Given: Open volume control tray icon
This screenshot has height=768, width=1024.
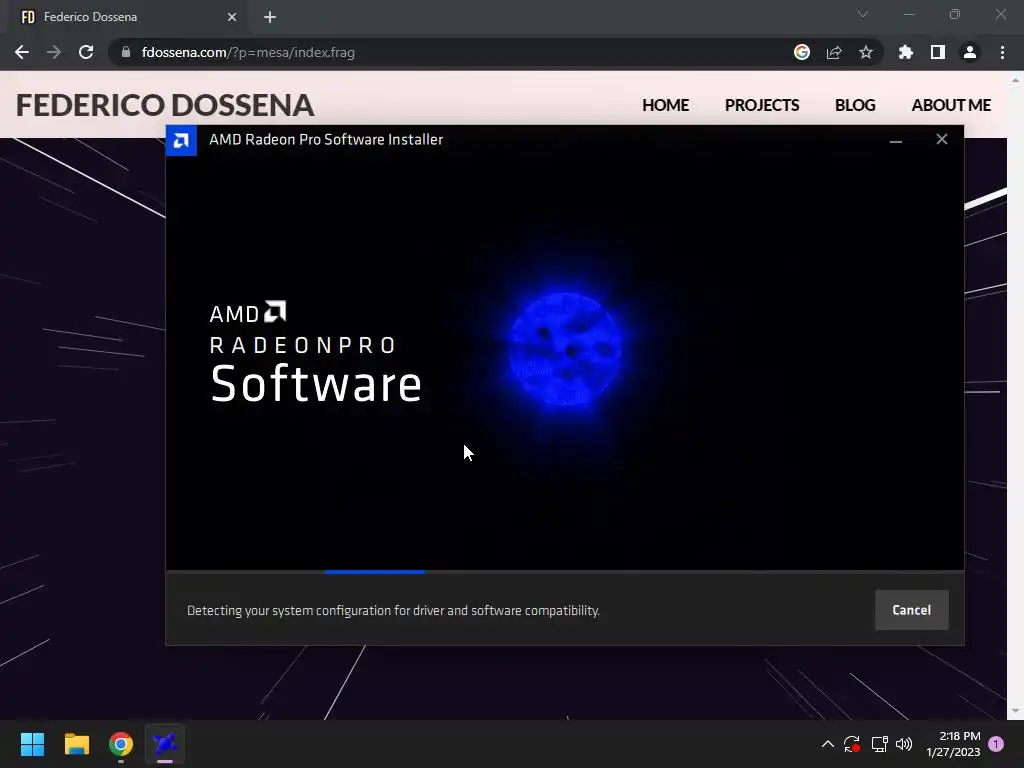Looking at the screenshot, I should [x=904, y=744].
